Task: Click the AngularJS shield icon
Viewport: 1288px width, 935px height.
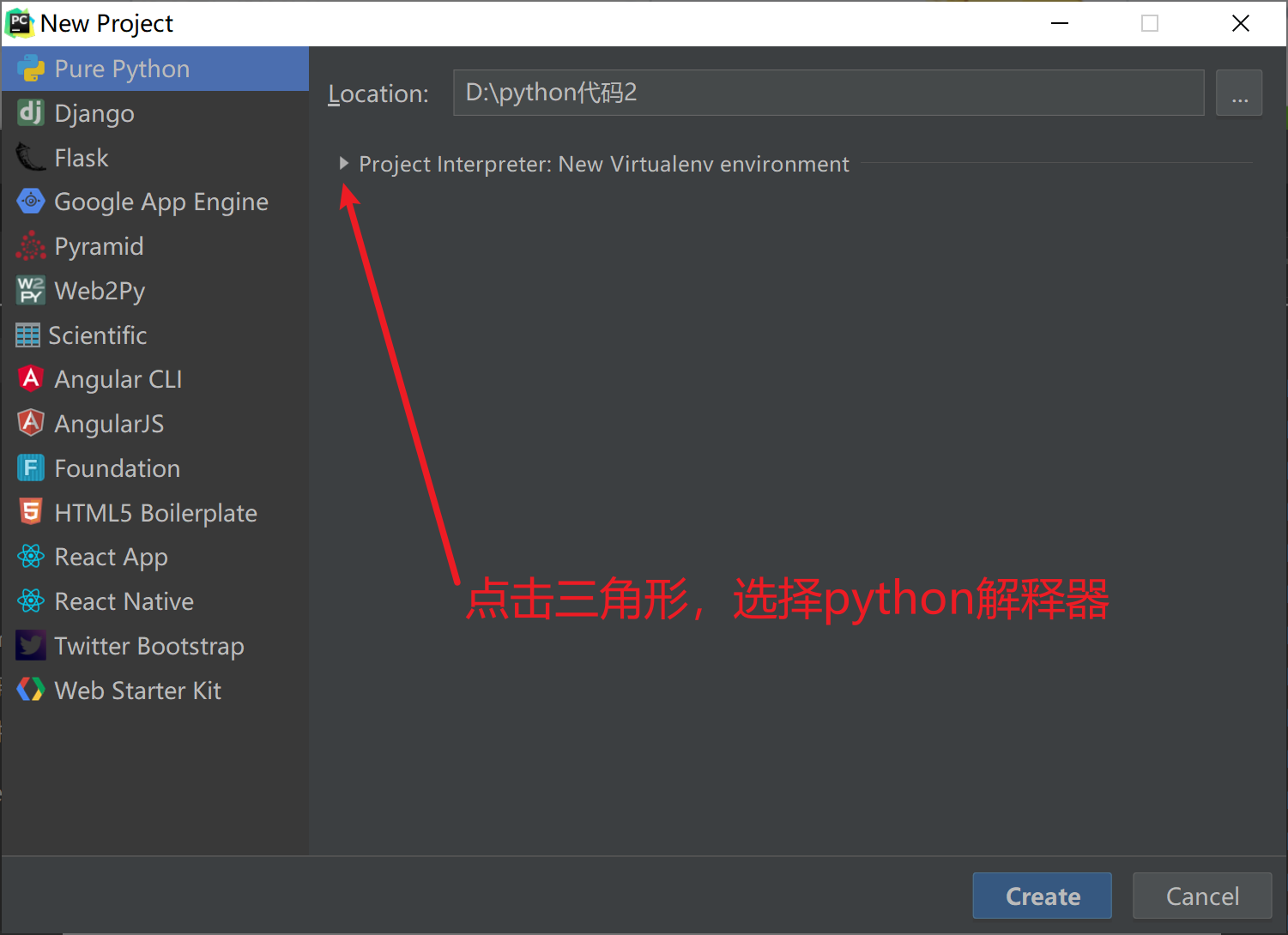Action: point(31,423)
